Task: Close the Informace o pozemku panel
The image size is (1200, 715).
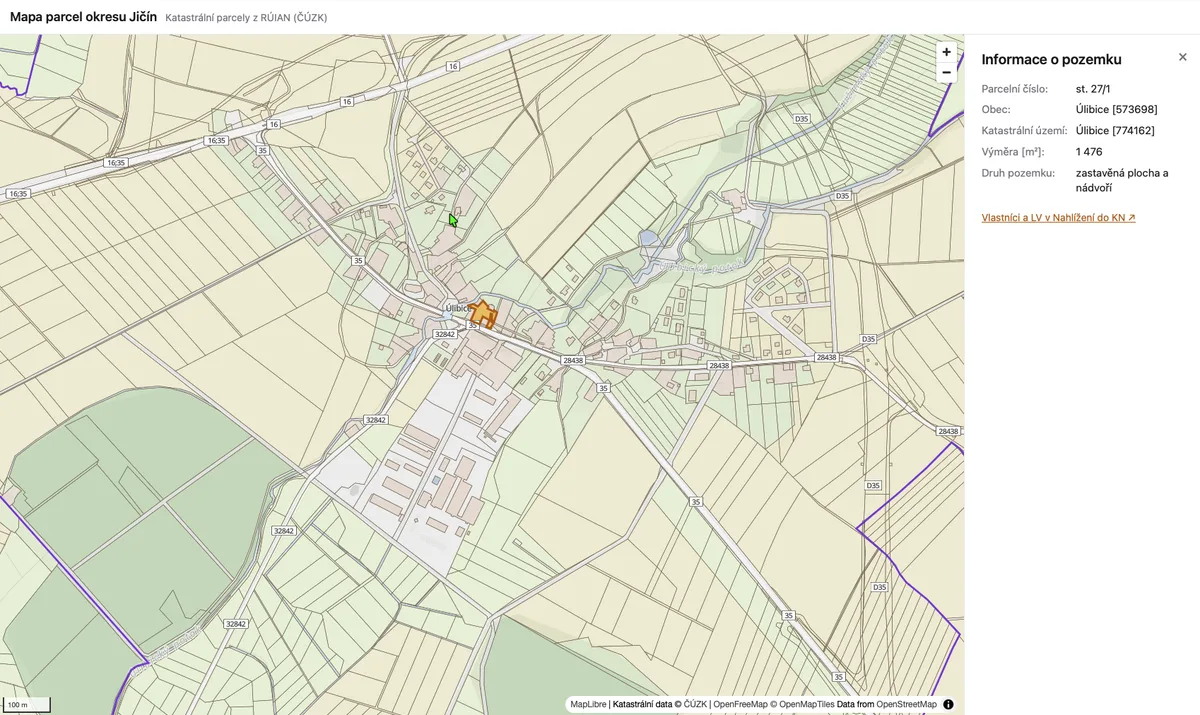Action: tap(1183, 57)
